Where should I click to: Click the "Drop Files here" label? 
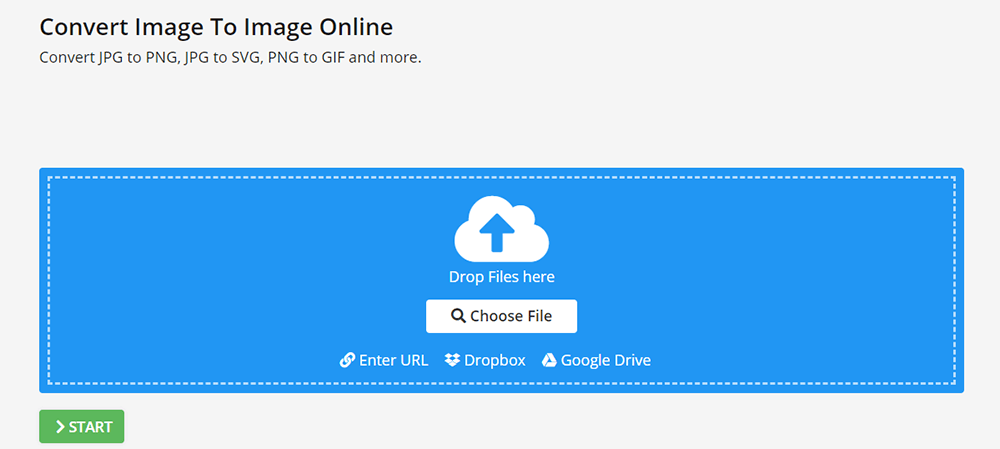[501, 277]
